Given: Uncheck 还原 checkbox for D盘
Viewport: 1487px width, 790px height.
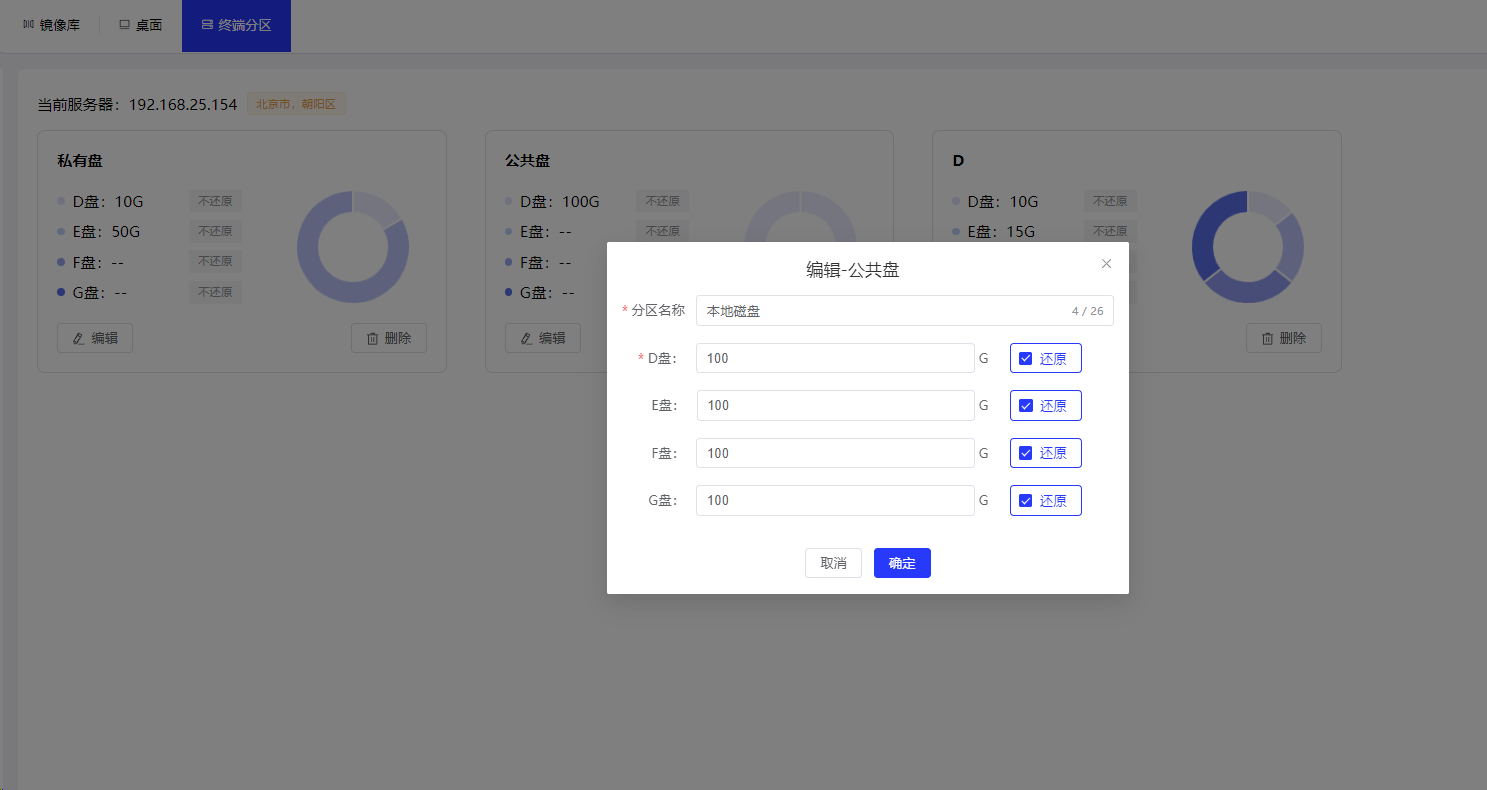Looking at the screenshot, I should tap(1025, 359).
